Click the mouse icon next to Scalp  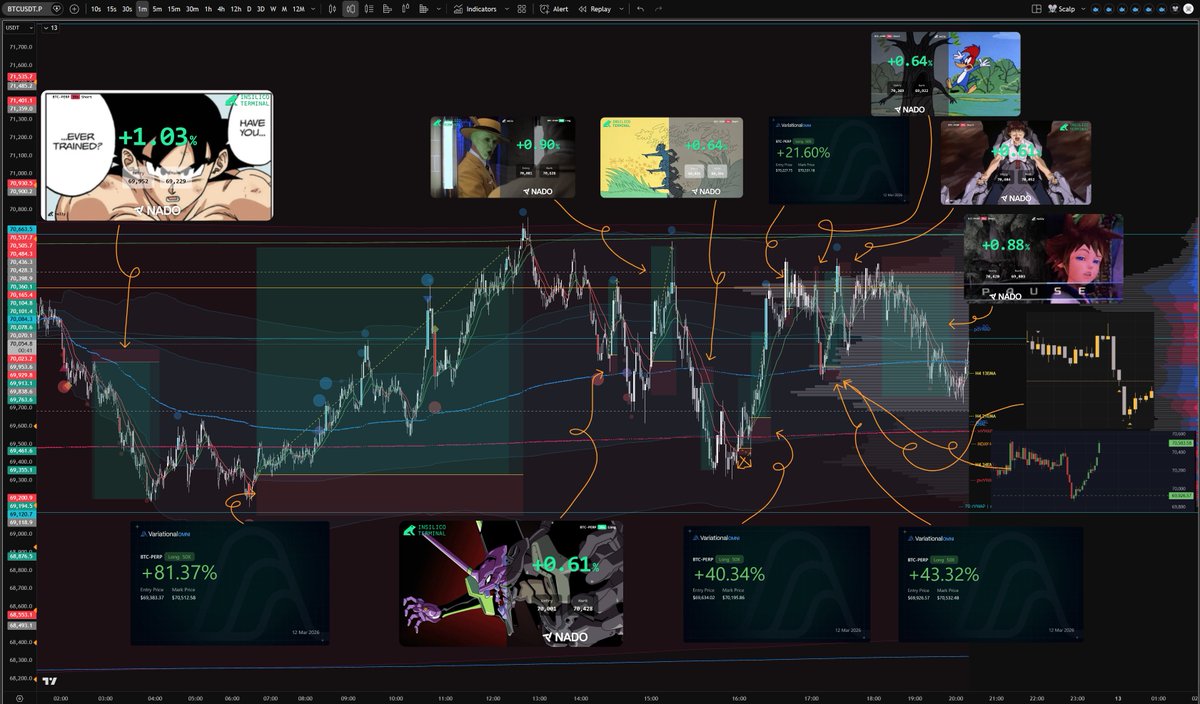click(1054, 9)
